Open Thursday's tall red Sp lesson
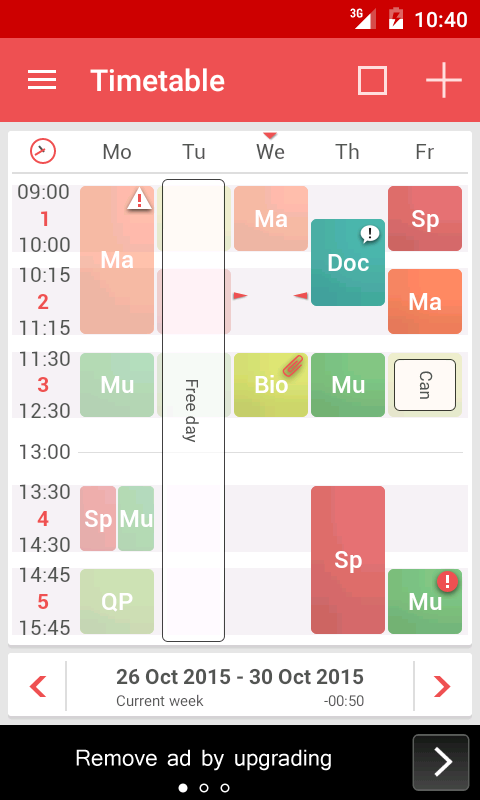Screen dimensions: 480x800 coord(348,560)
